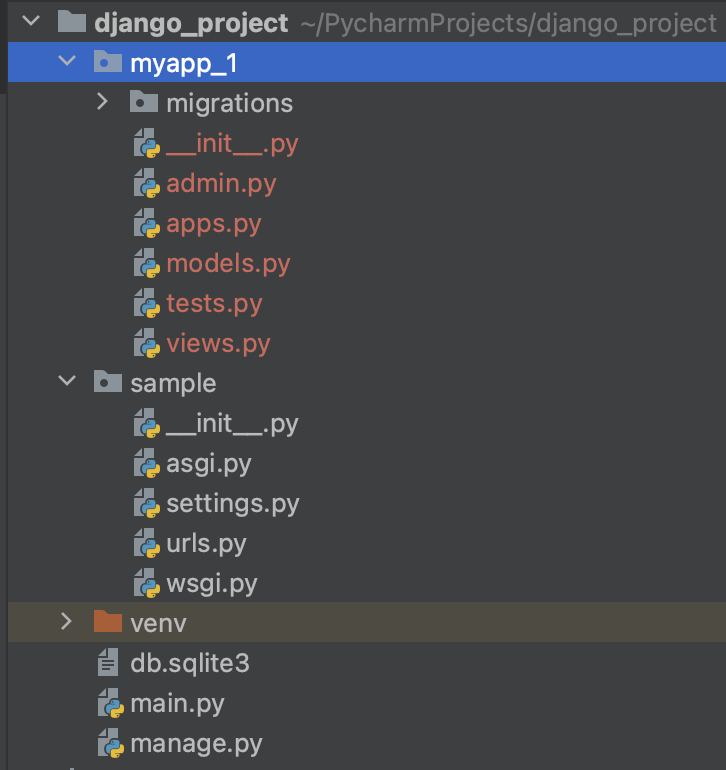
Task: Select views.py file name
Action: [218, 344]
